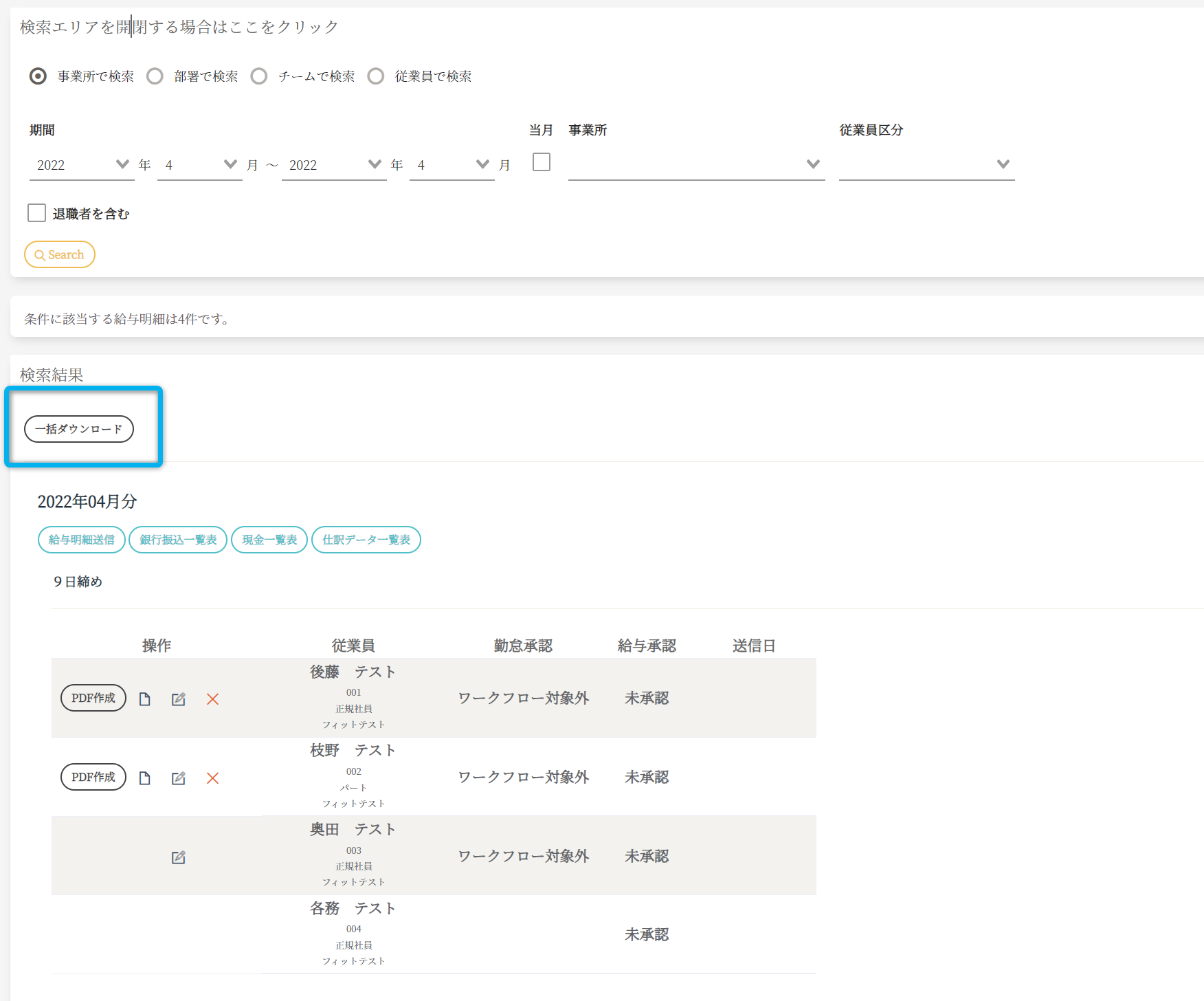
Task: Delete 枝野 テスト payslip with red X
Action: coord(213,778)
